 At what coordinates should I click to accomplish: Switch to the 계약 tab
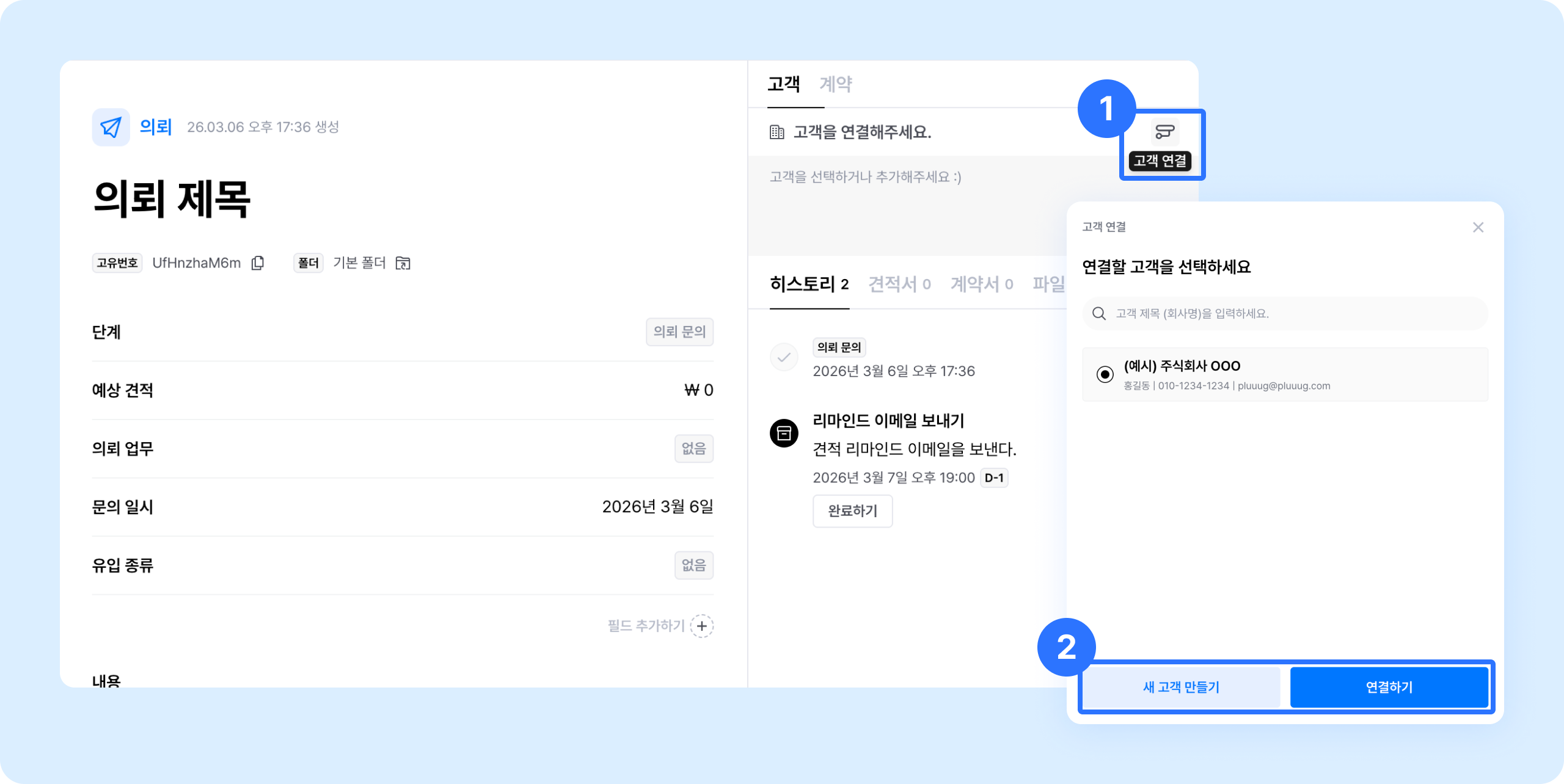[x=835, y=84]
